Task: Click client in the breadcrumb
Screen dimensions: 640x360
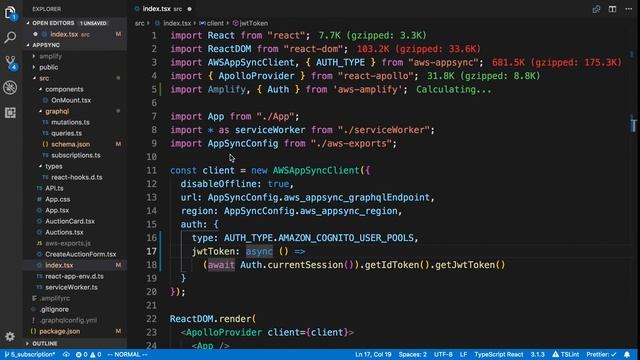Action: point(215,23)
